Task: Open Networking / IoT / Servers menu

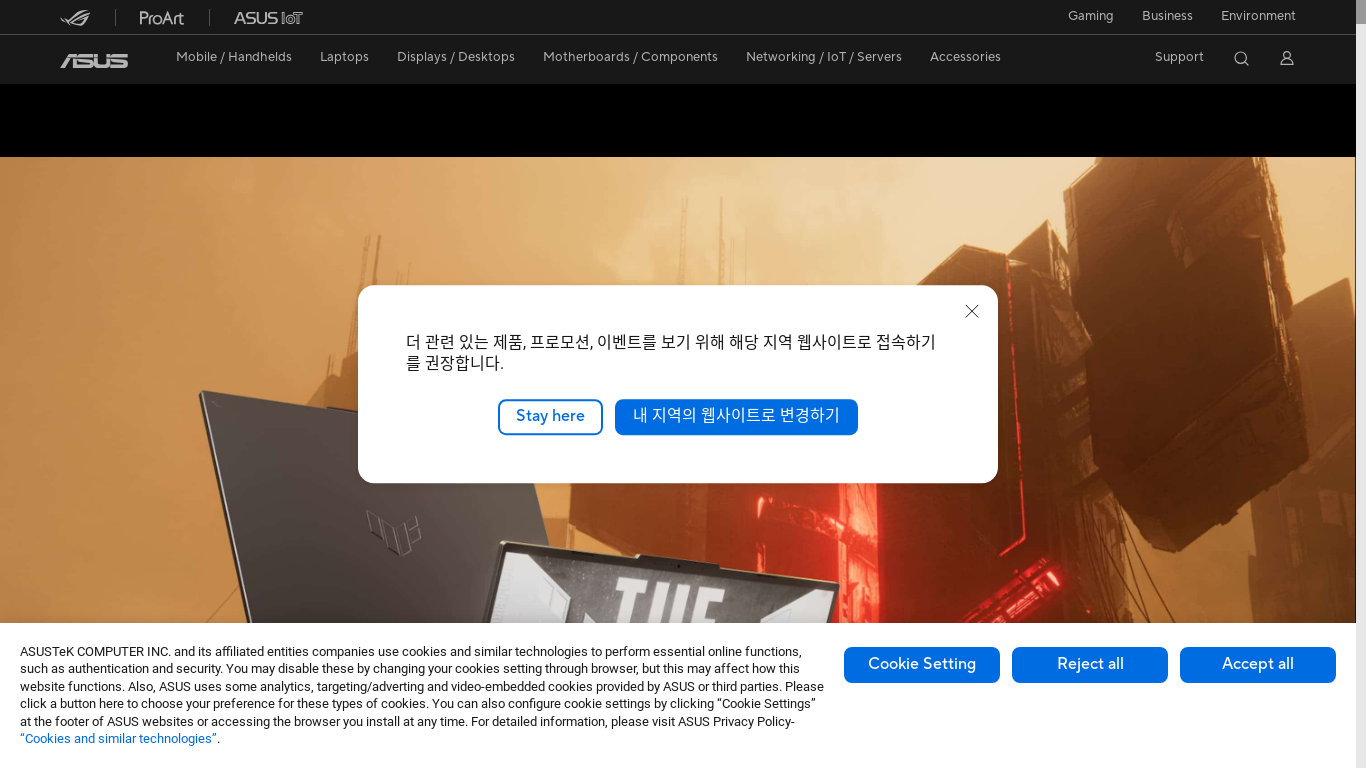Action: click(824, 57)
